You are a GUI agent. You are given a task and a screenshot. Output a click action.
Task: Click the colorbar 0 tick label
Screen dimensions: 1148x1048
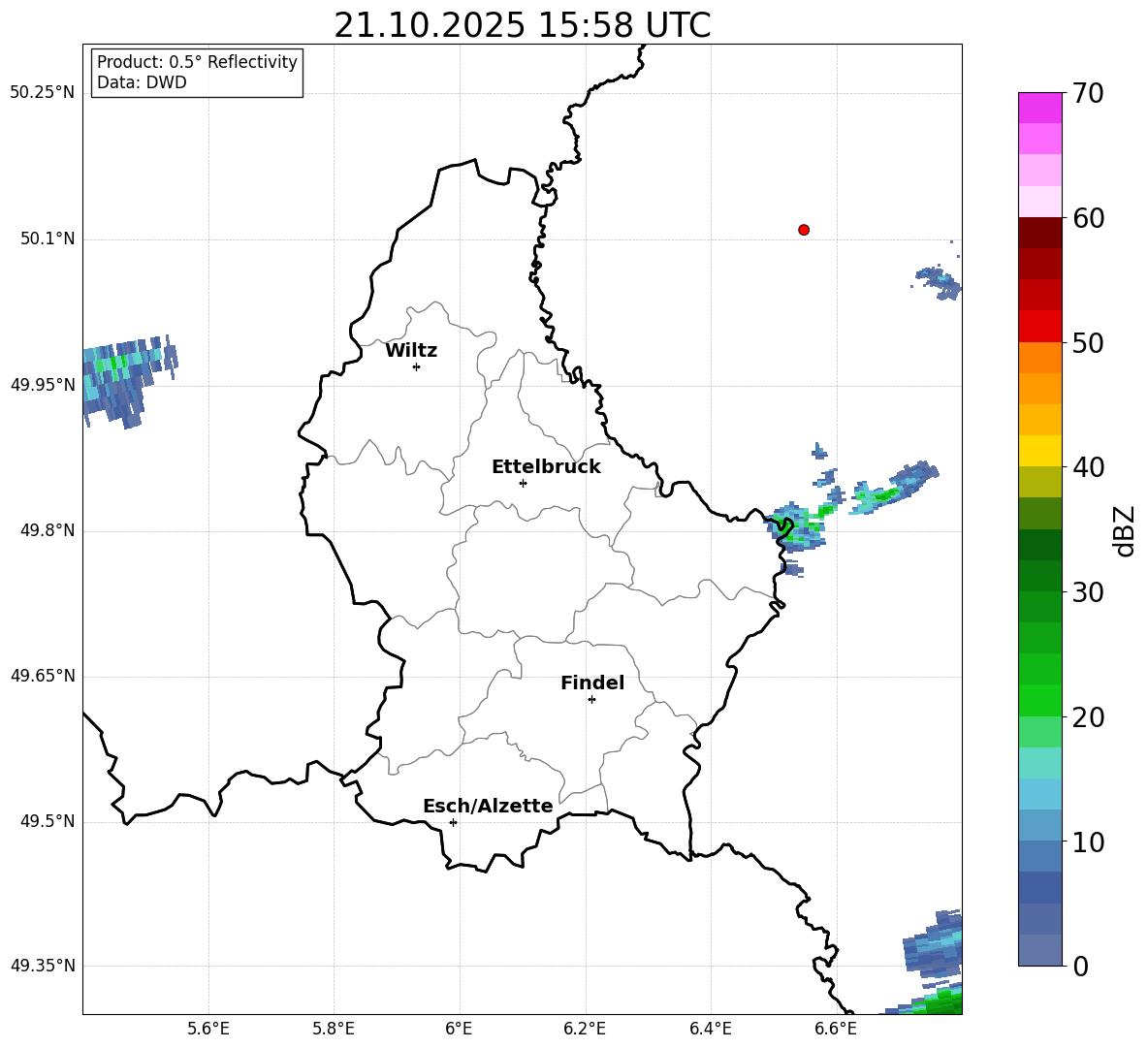point(1080,966)
